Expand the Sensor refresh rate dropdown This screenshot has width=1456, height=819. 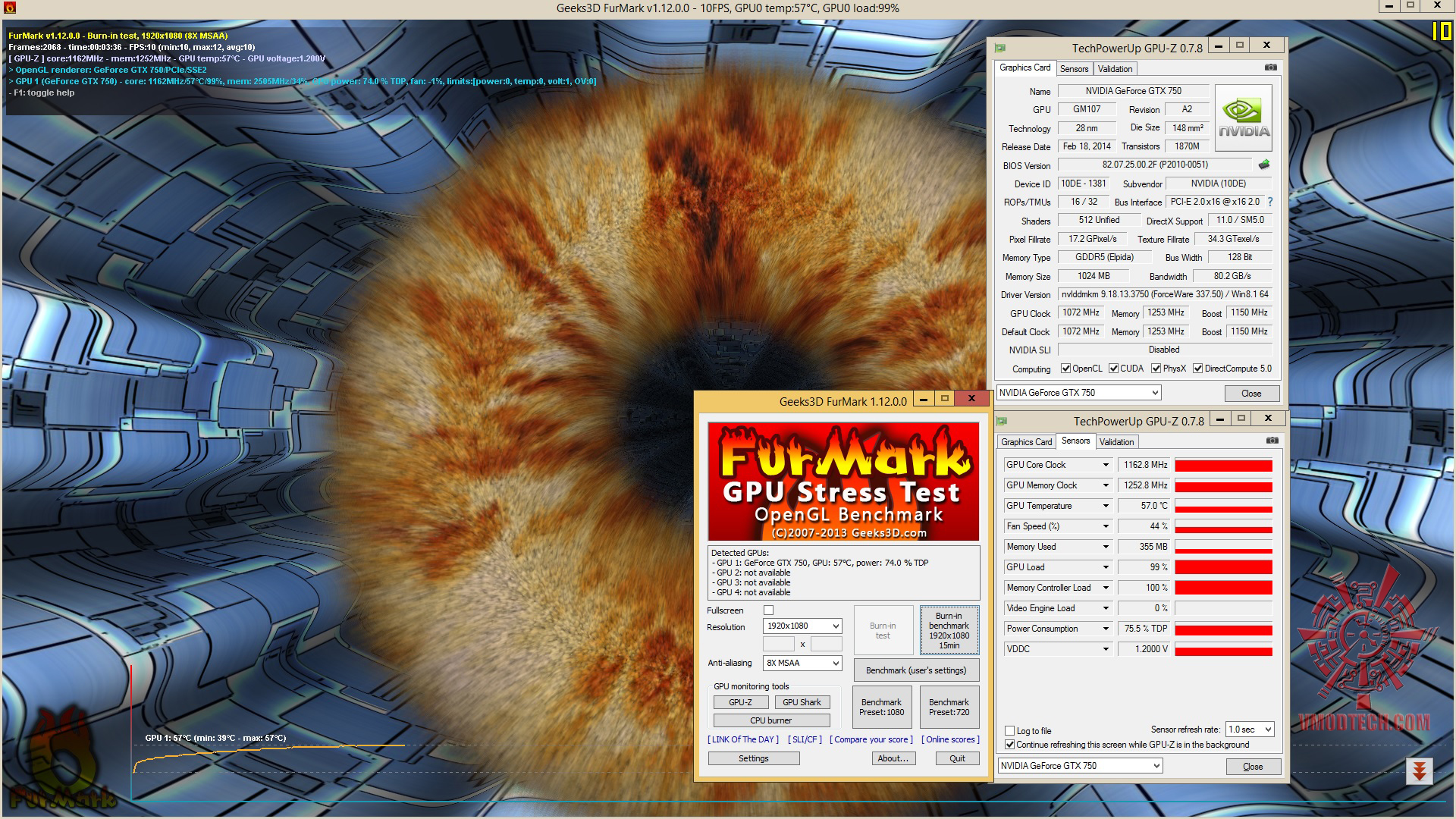[x=1250, y=730]
